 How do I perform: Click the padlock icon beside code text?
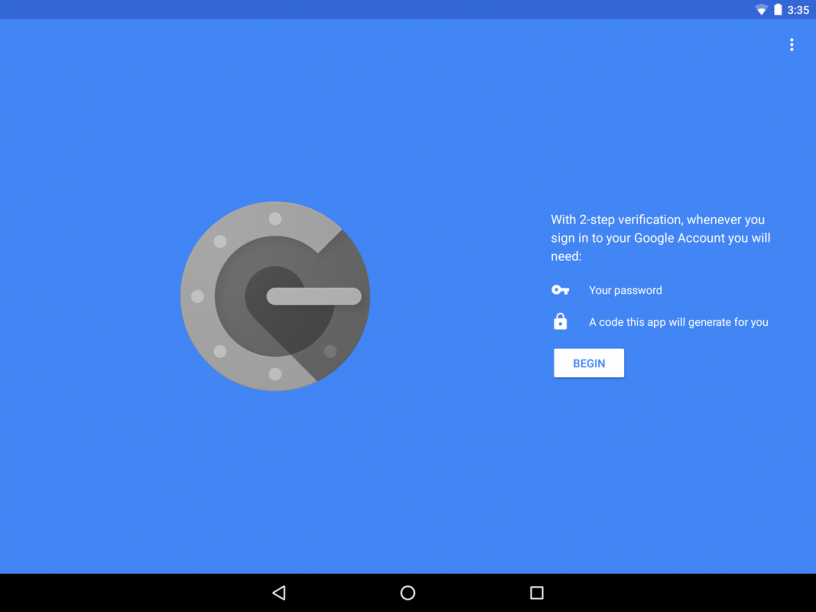click(x=560, y=322)
